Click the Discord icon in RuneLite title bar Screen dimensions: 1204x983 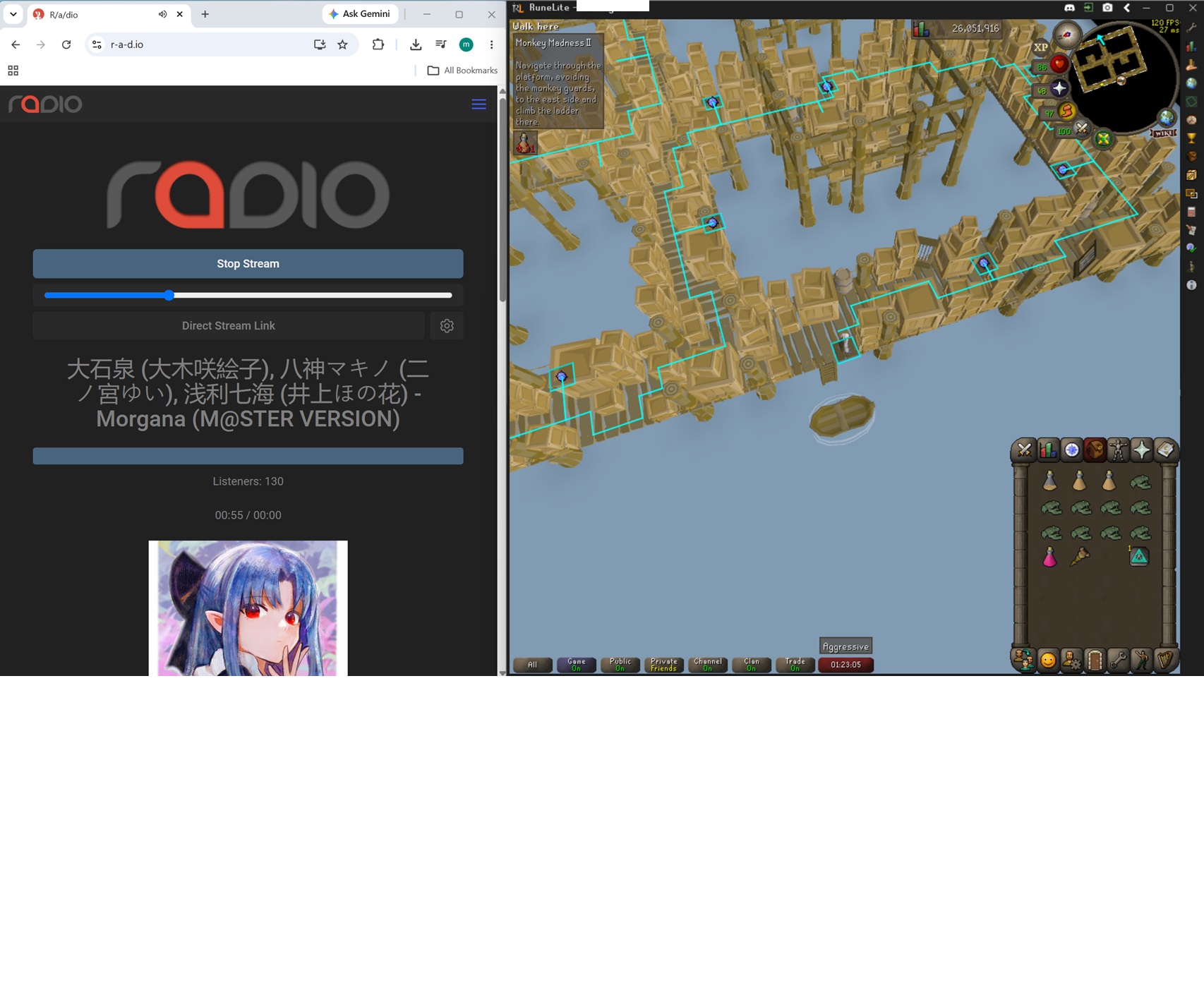pos(1069,8)
